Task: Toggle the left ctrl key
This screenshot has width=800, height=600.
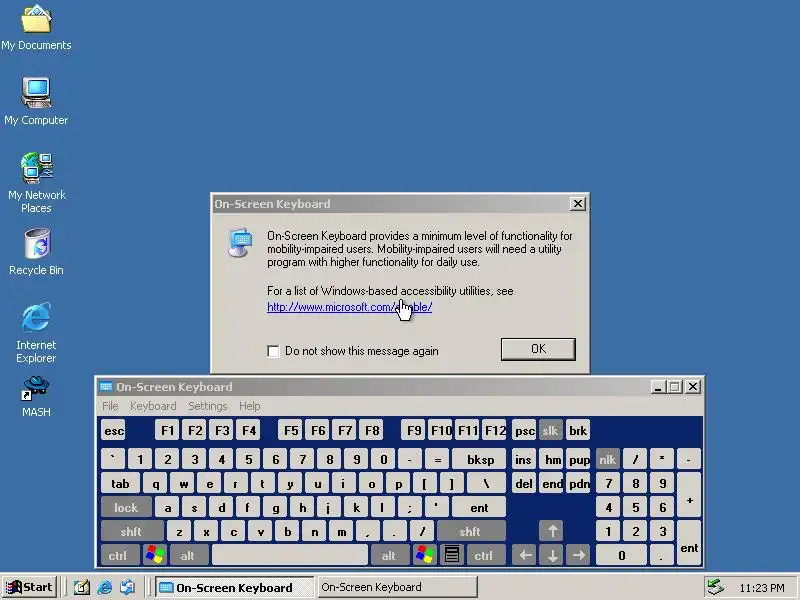Action: point(118,555)
